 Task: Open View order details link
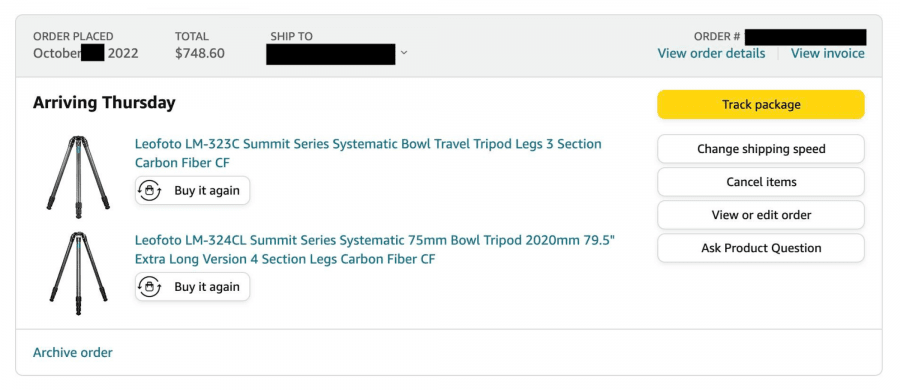711,53
